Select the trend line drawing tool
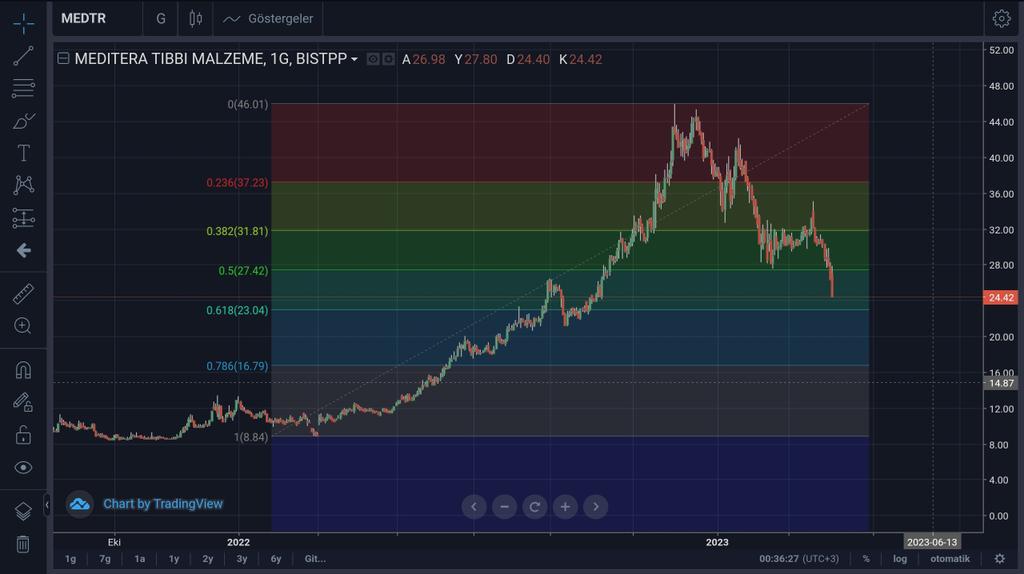Image resolution: width=1024 pixels, height=574 pixels. tap(24, 56)
